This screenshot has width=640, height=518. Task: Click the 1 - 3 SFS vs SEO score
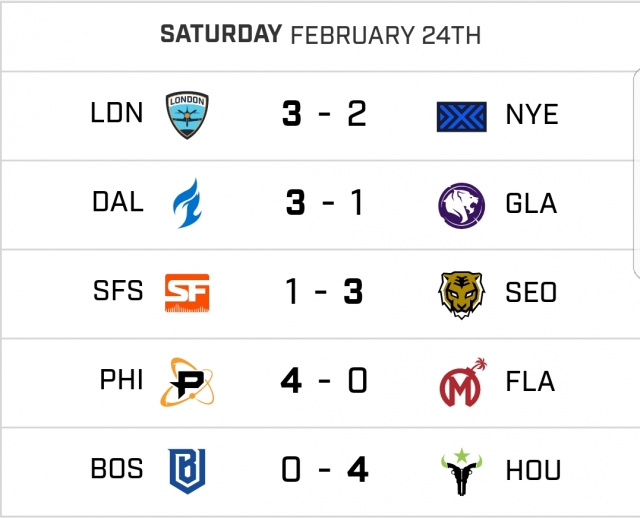click(x=324, y=292)
